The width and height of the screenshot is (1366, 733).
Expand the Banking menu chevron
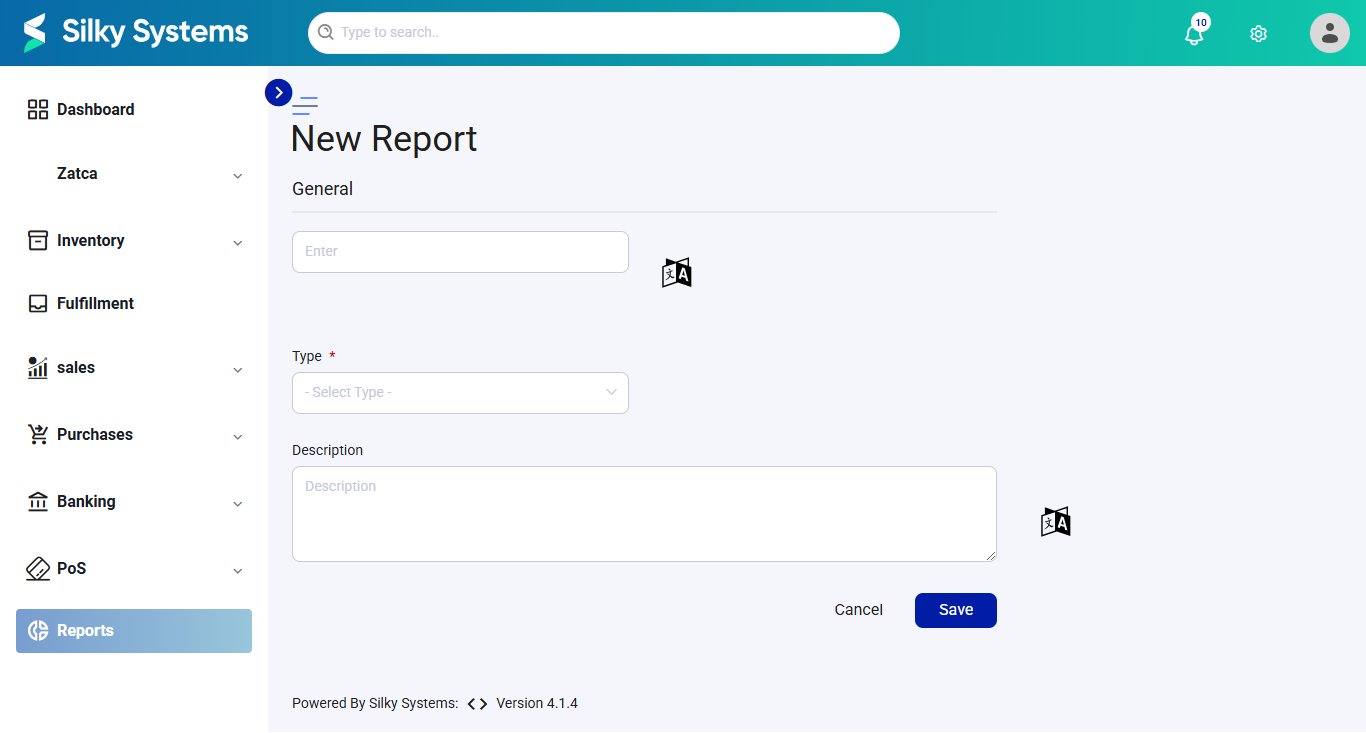[238, 504]
